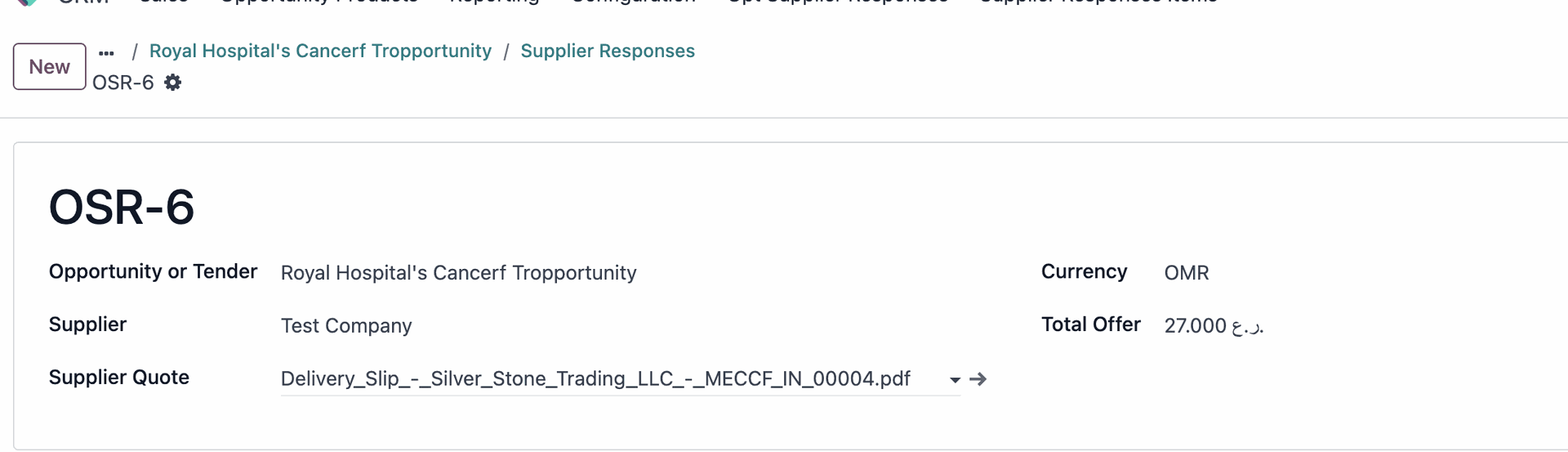Click the Currency field label
Viewport: 1568px width, 452px height.
(1084, 271)
